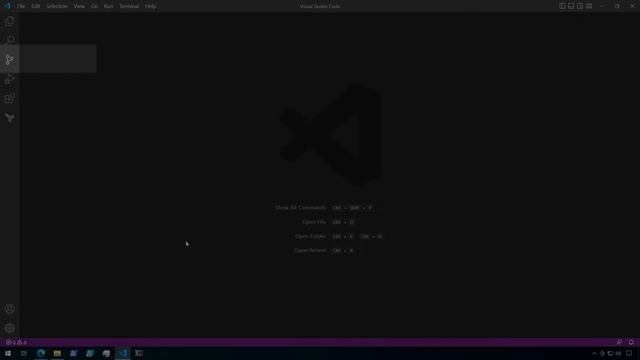This screenshot has height=360, width=640.
Task: Click "Open Recent" text on welcome screen
Action: pos(310,250)
